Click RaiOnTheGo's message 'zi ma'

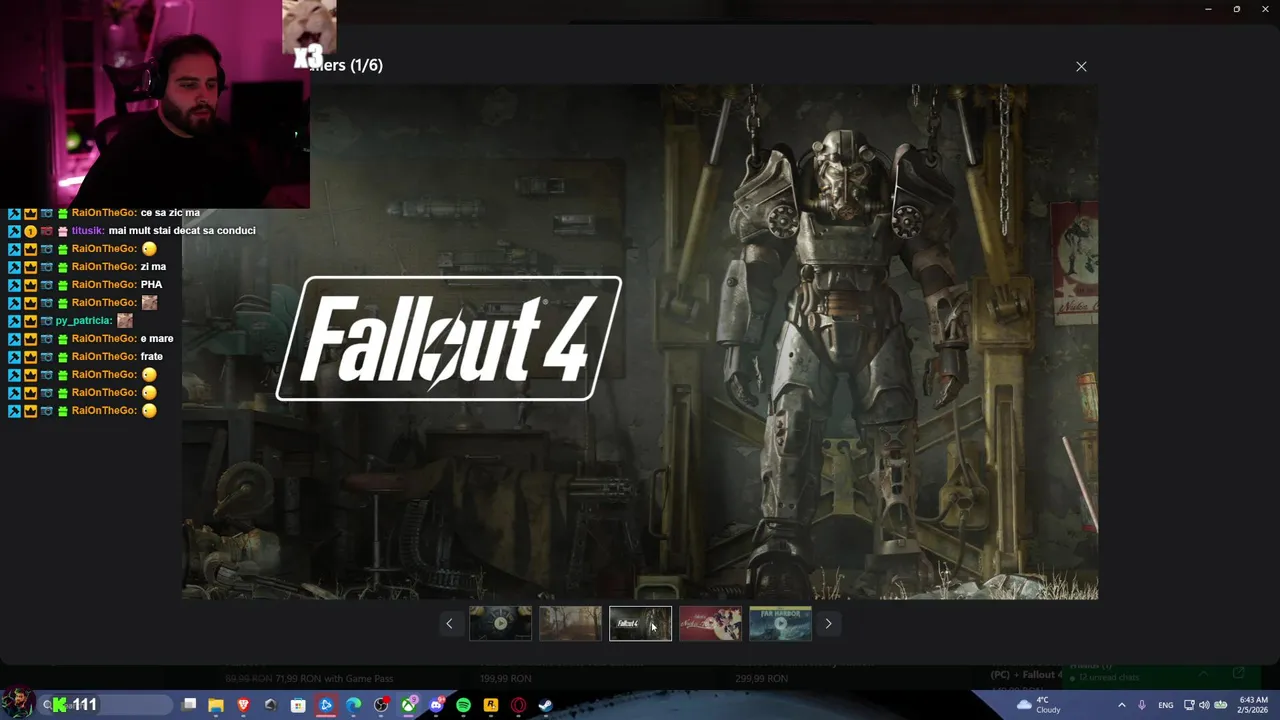(153, 267)
